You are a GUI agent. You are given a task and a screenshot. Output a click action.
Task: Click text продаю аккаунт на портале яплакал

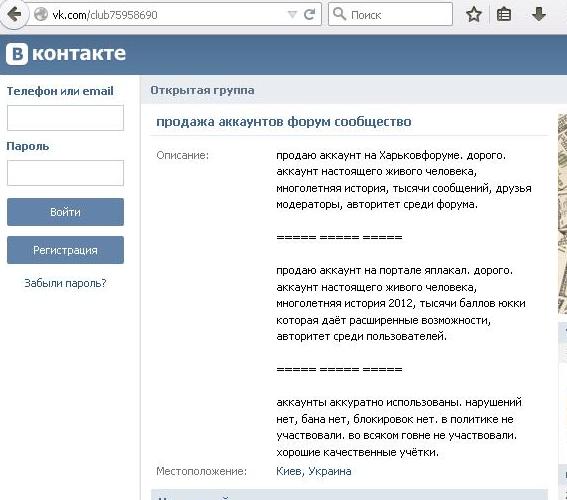(x=373, y=270)
